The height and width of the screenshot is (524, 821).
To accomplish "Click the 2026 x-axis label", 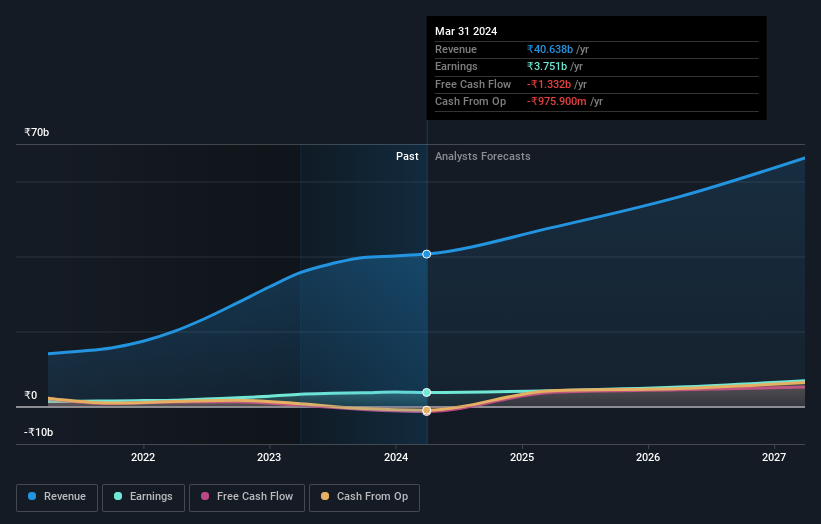I will click(x=648, y=458).
